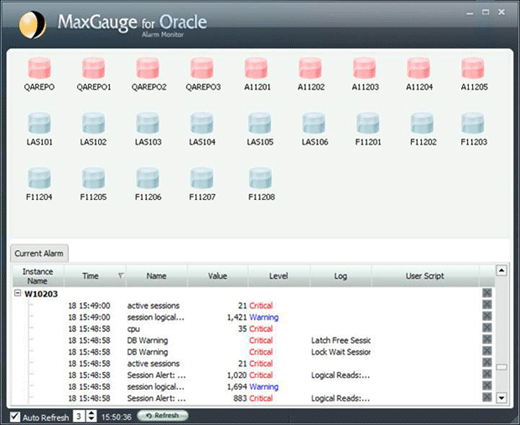Select the QAREPO database instance icon
The image size is (520, 425).
pyautogui.click(x=39, y=68)
